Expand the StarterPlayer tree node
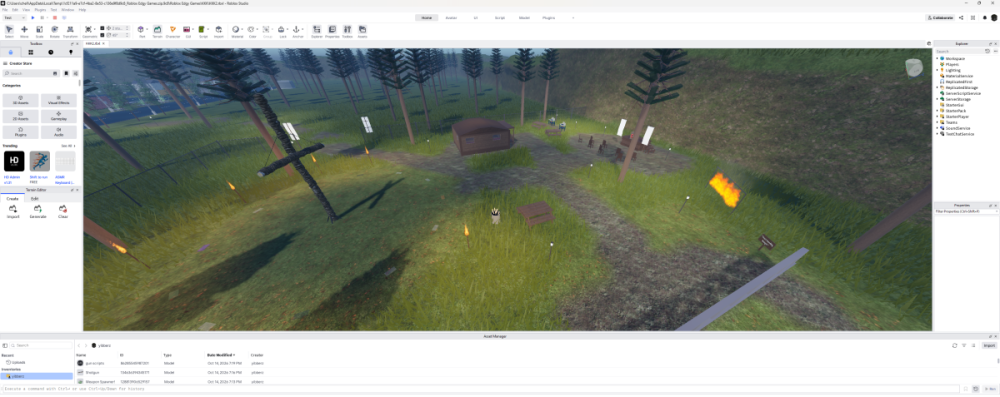 937,117
